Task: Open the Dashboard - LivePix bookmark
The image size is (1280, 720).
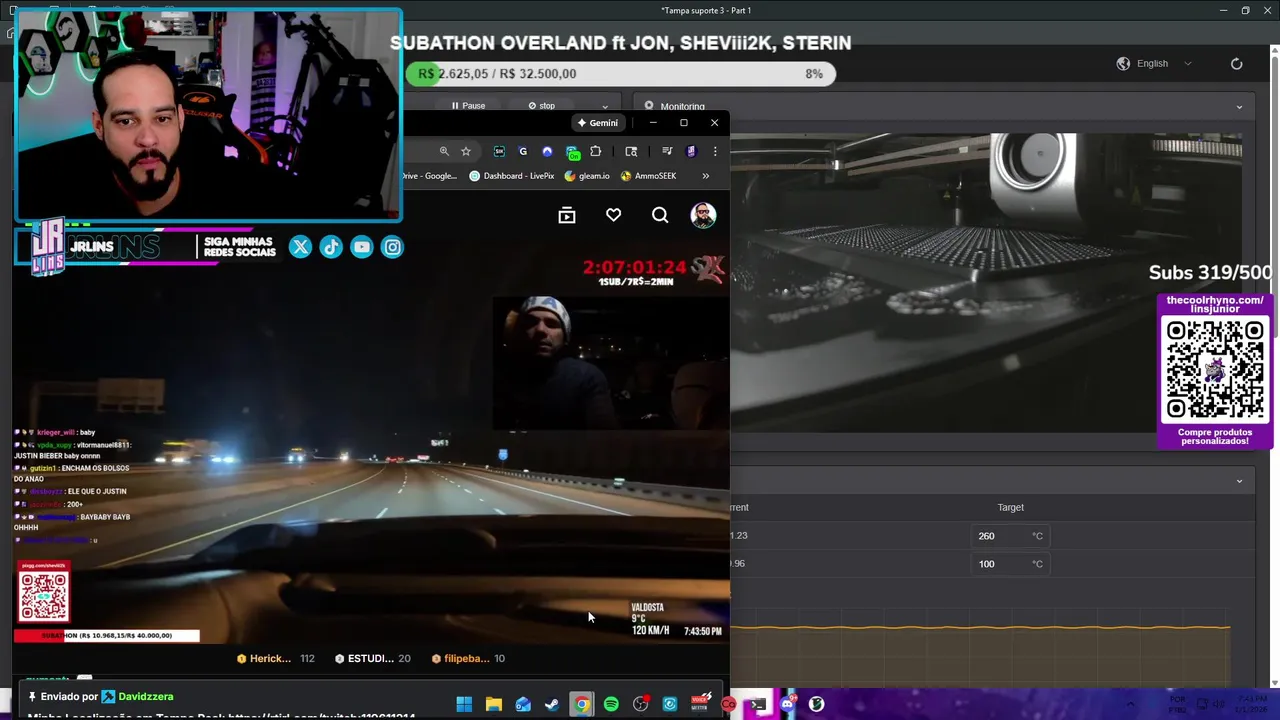Action: click(511, 176)
